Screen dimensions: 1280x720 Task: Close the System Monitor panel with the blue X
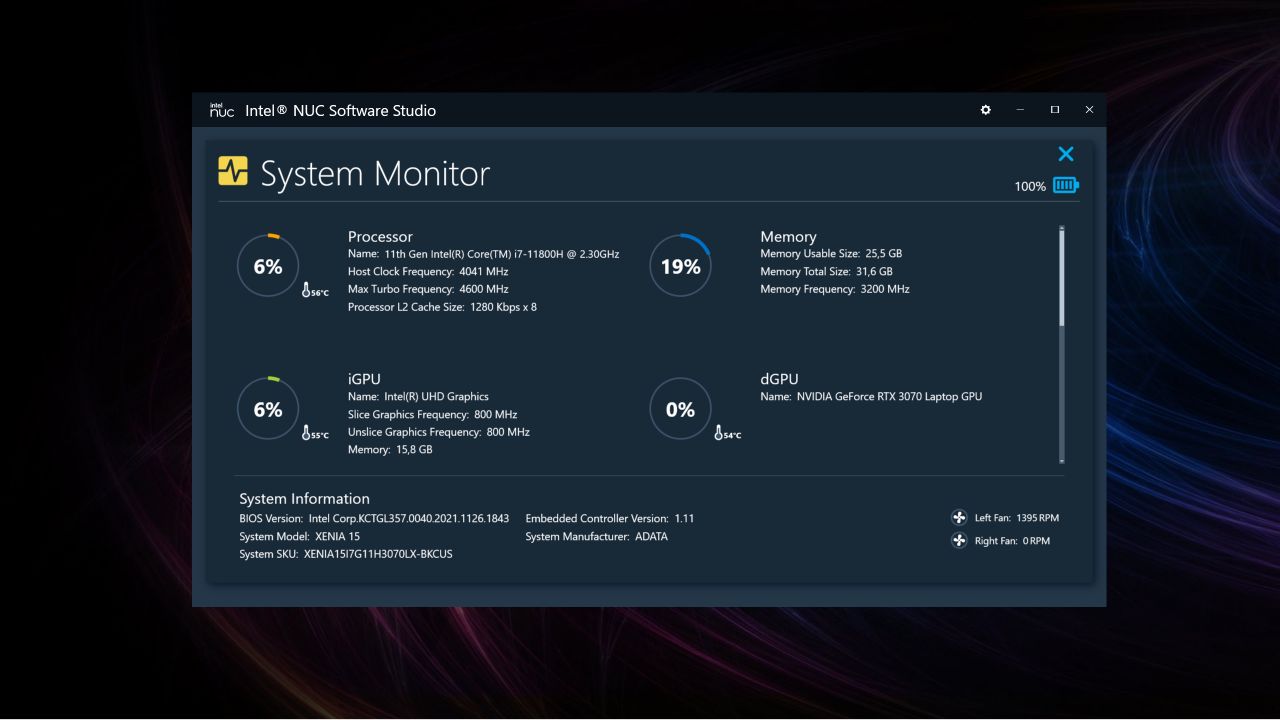point(1066,154)
